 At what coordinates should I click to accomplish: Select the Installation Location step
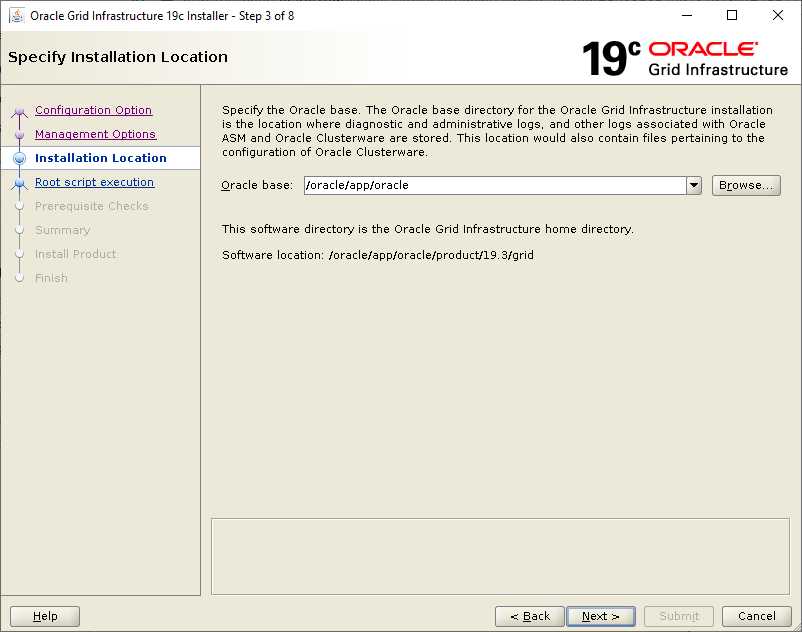(101, 158)
